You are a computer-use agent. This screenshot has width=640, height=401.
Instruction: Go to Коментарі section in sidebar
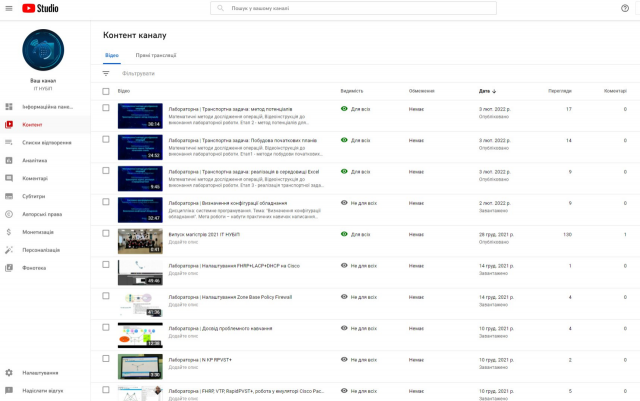tap(35, 178)
